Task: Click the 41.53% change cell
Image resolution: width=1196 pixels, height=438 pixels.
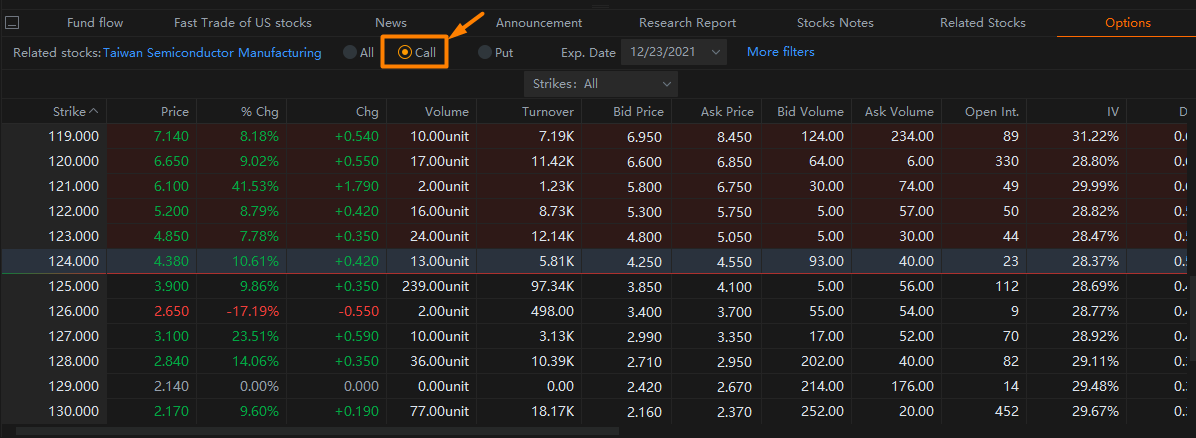Action: [256, 186]
